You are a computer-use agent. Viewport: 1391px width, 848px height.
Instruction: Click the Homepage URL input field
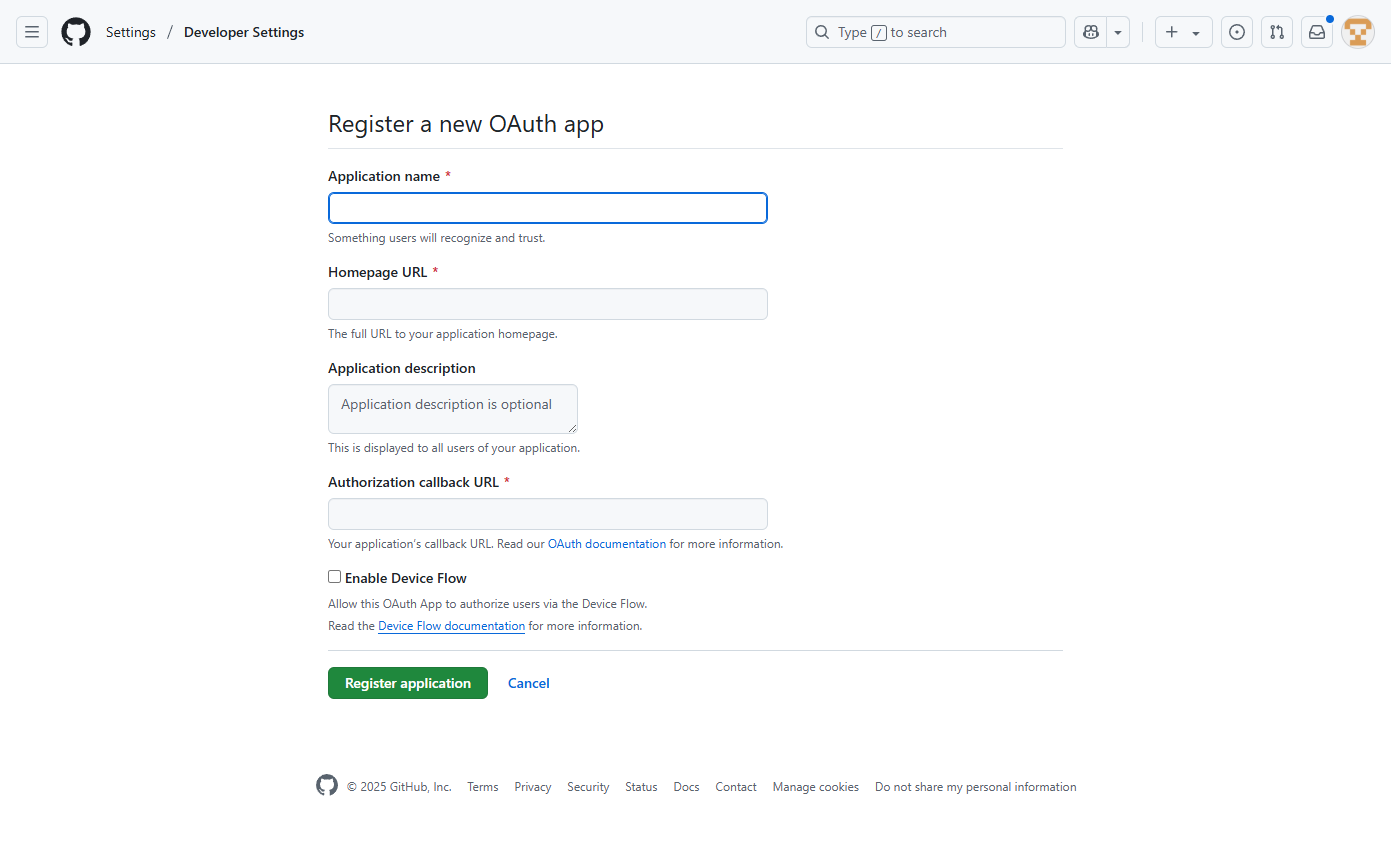pos(548,304)
